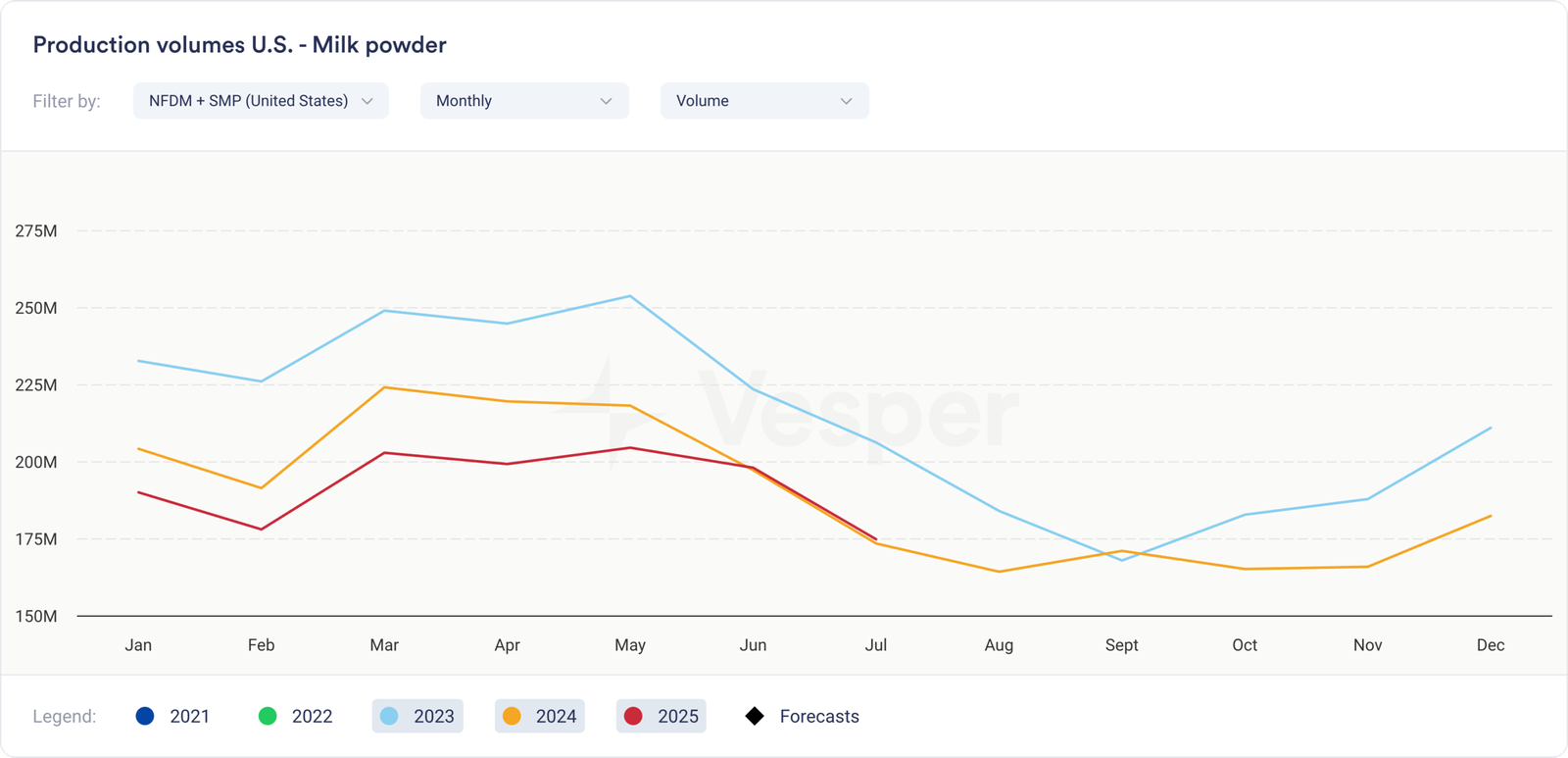Click the black Forecasts diamond icon

coord(755,716)
